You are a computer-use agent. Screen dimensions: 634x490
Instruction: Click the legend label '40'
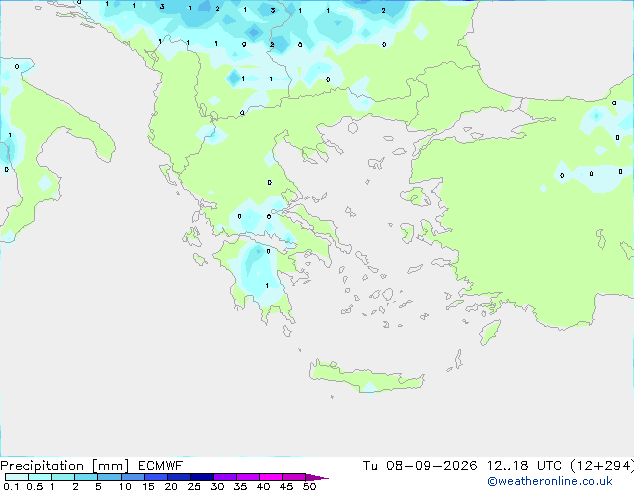tap(263, 486)
